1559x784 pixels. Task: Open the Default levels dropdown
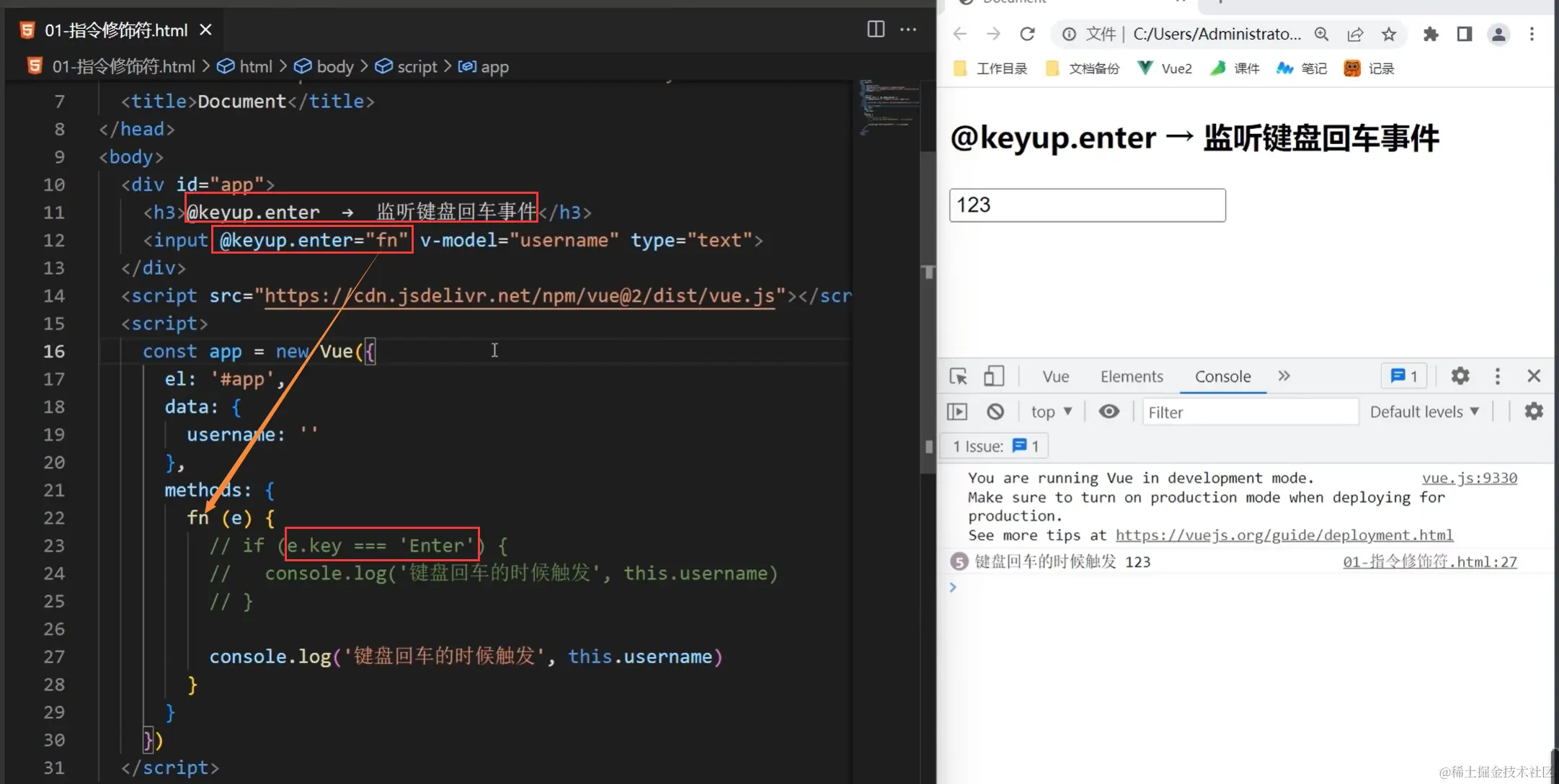point(1424,412)
